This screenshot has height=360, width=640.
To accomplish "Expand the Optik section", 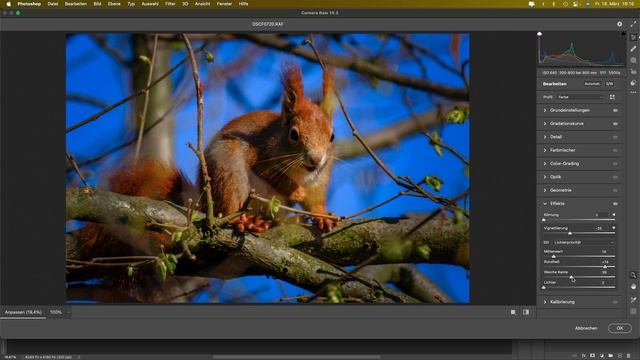I will 545,177.
